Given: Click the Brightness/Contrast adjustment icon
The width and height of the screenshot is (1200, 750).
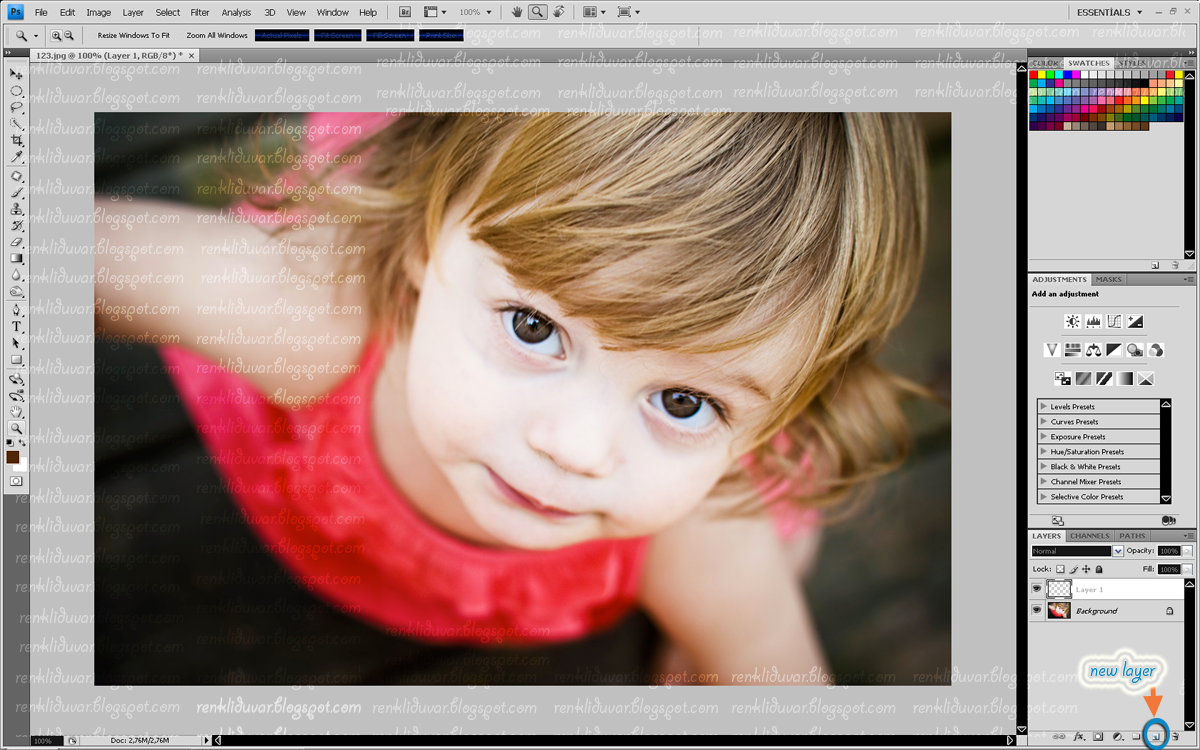Looking at the screenshot, I should [x=1072, y=321].
